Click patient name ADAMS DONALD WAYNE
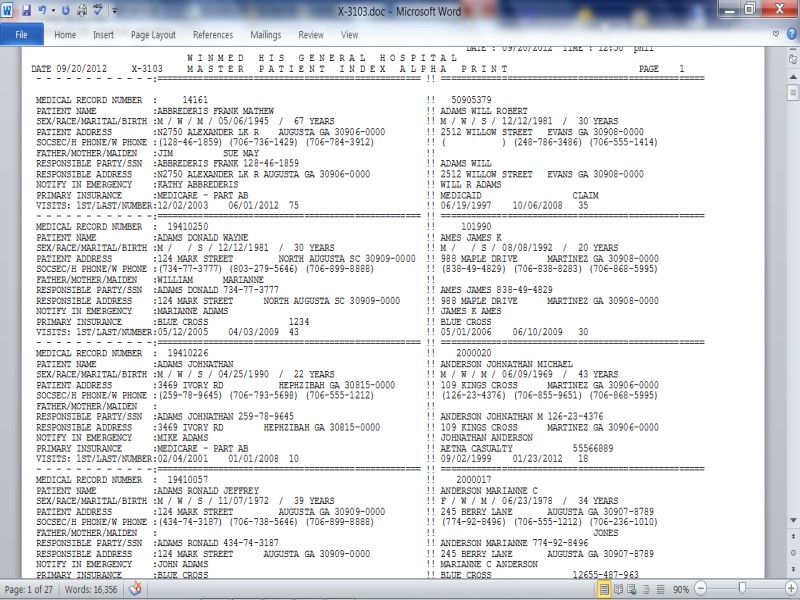Viewport: 800px width, 600px height. [203, 237]
